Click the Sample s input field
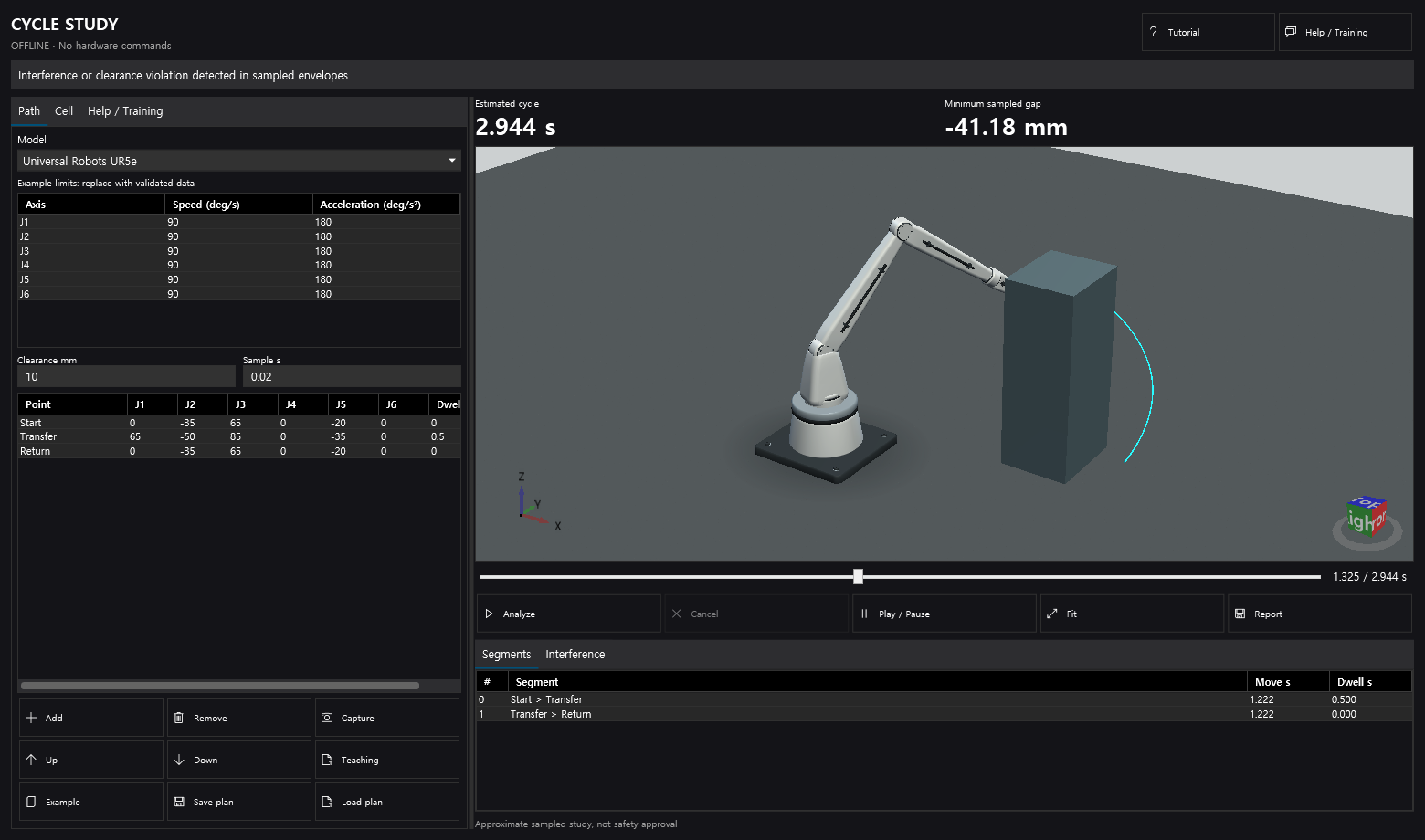 pos(352,376)
